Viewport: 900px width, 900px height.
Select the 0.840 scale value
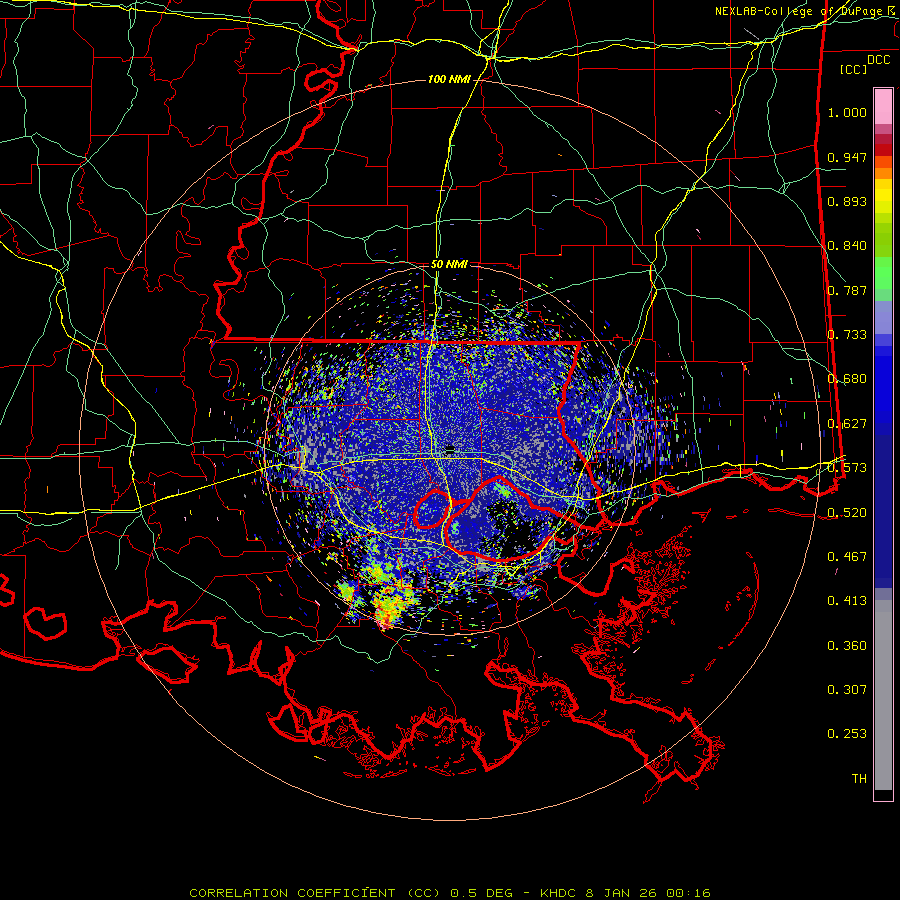[847, 246]
